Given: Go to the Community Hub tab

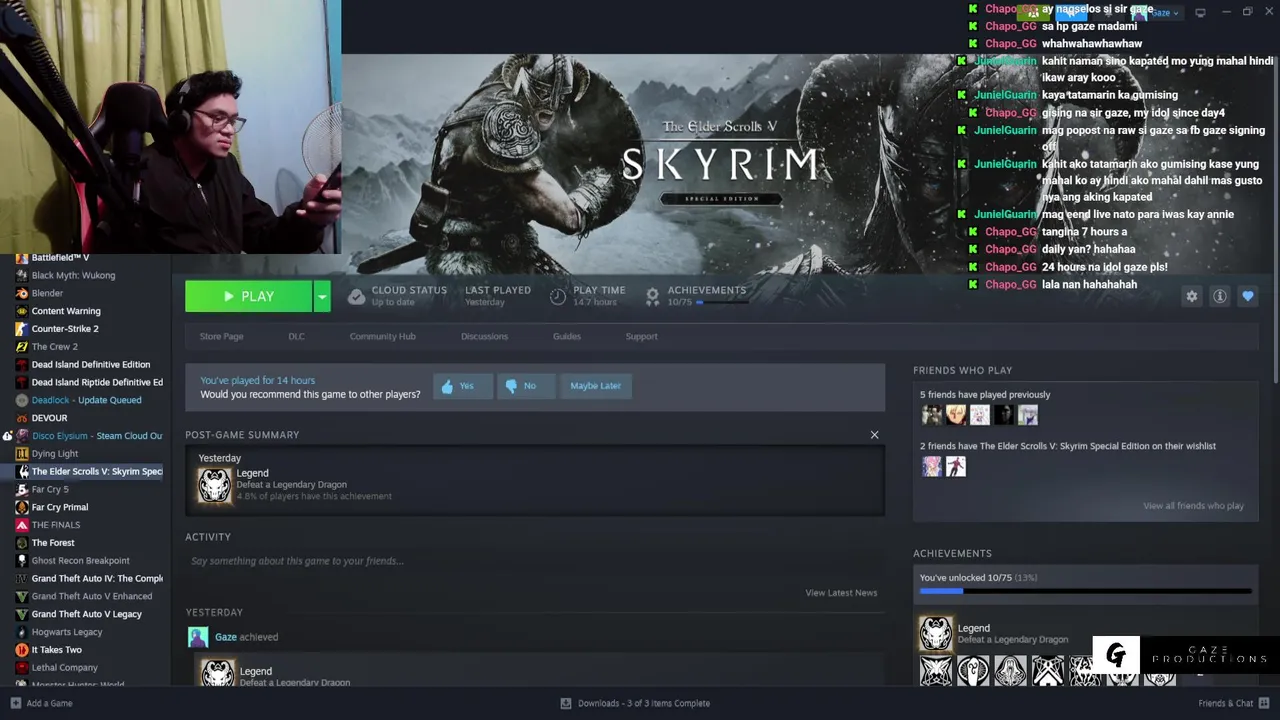Looking at the screenshot, I should click(382, 336).
